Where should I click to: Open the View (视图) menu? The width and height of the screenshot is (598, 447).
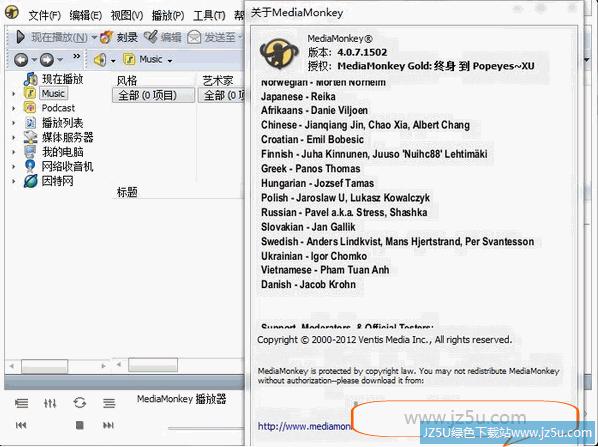point(127,15)
